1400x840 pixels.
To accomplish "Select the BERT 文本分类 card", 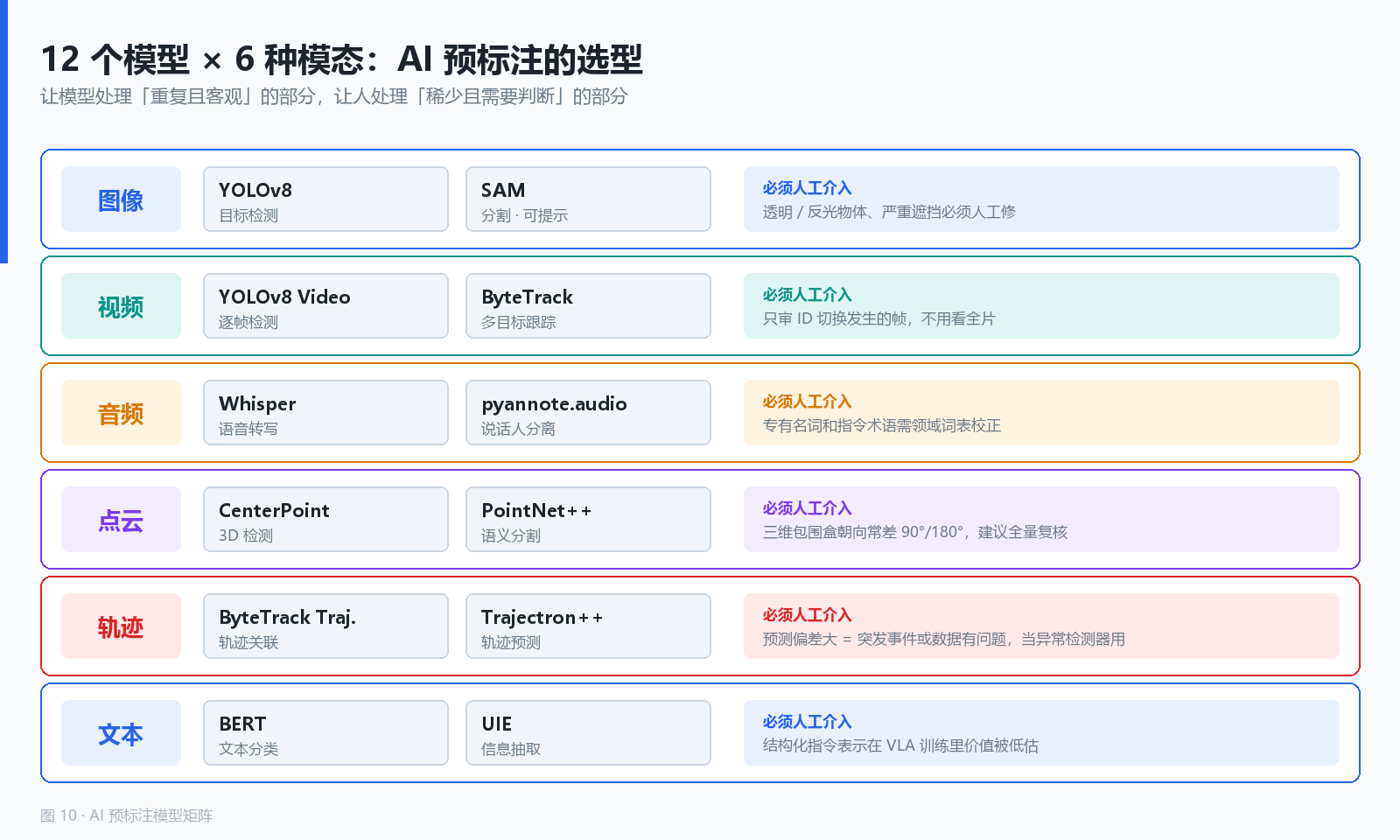I will point(325,733).
